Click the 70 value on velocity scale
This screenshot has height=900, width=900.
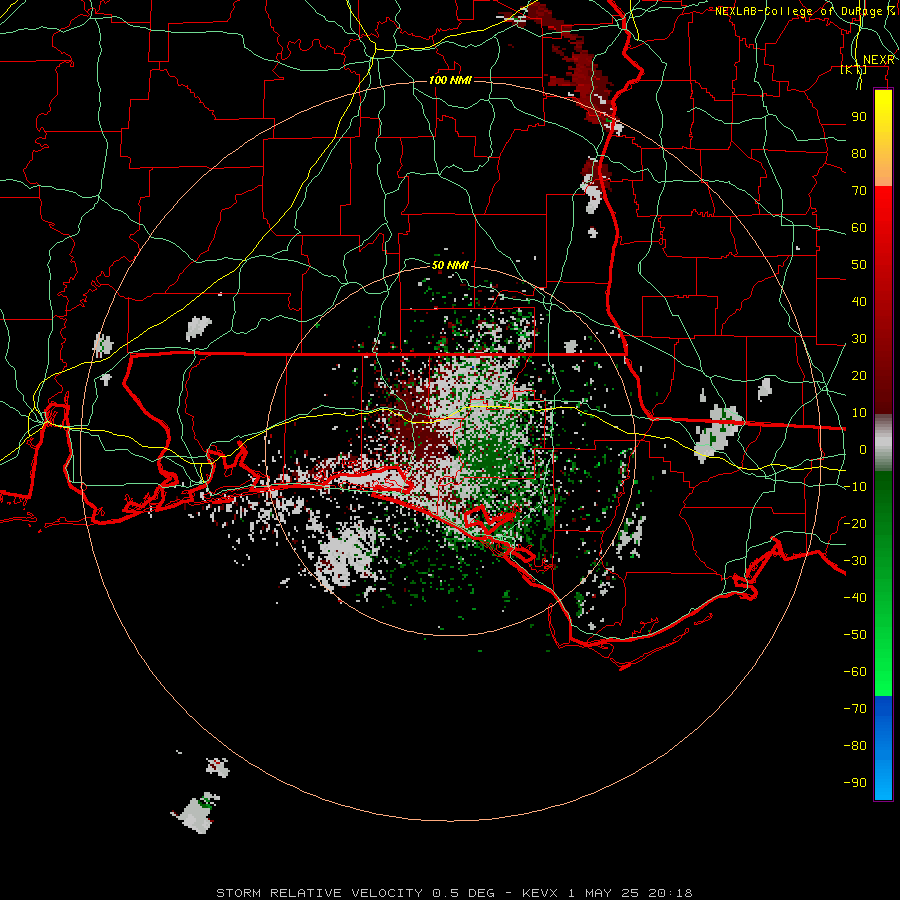click(859, 191)
